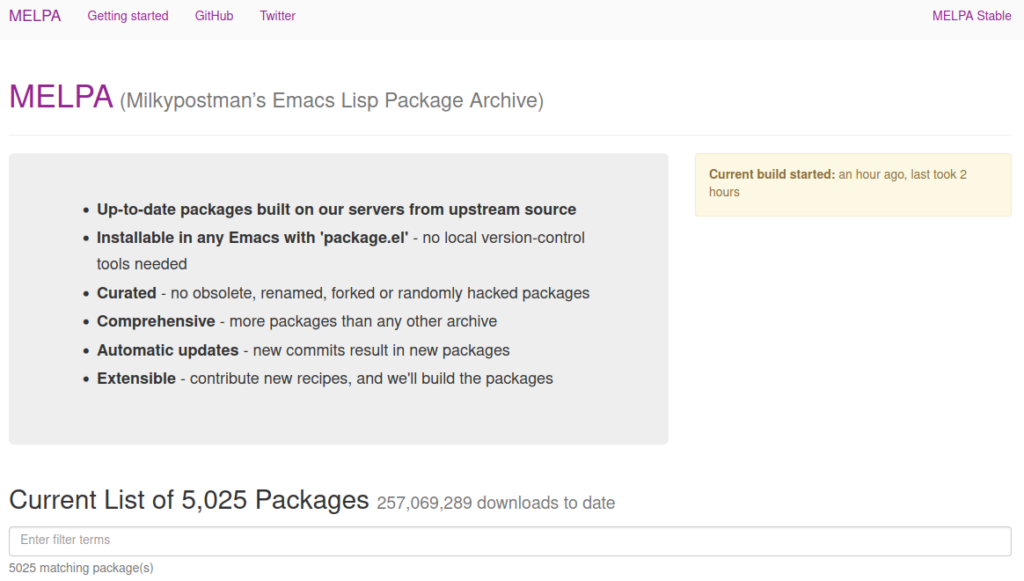This screenshot has height=581, width=1024.
Task: Visit the GitHub link in navbar
Action: (214, 16)
